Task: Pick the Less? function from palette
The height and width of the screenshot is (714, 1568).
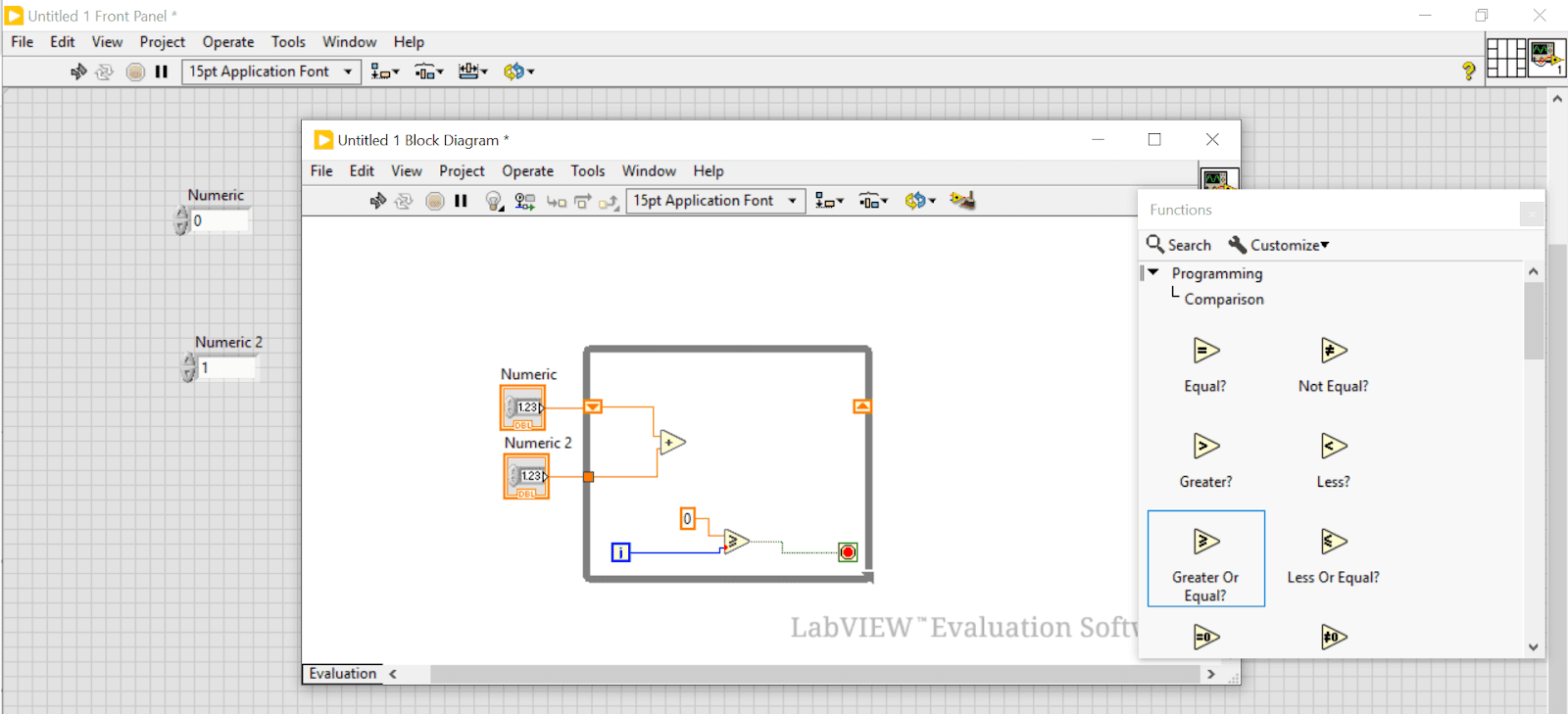Action: pos(1333,448)
